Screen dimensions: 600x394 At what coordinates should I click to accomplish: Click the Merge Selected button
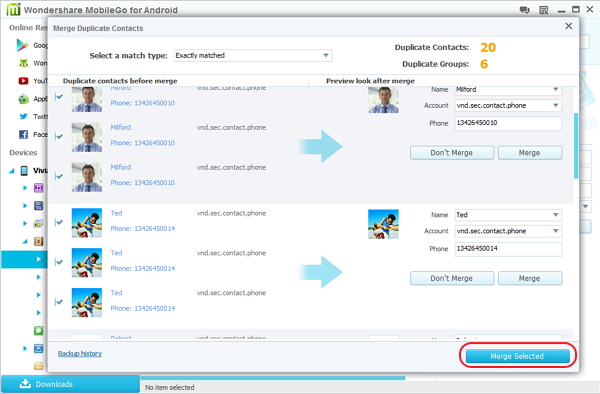(517, 356)
